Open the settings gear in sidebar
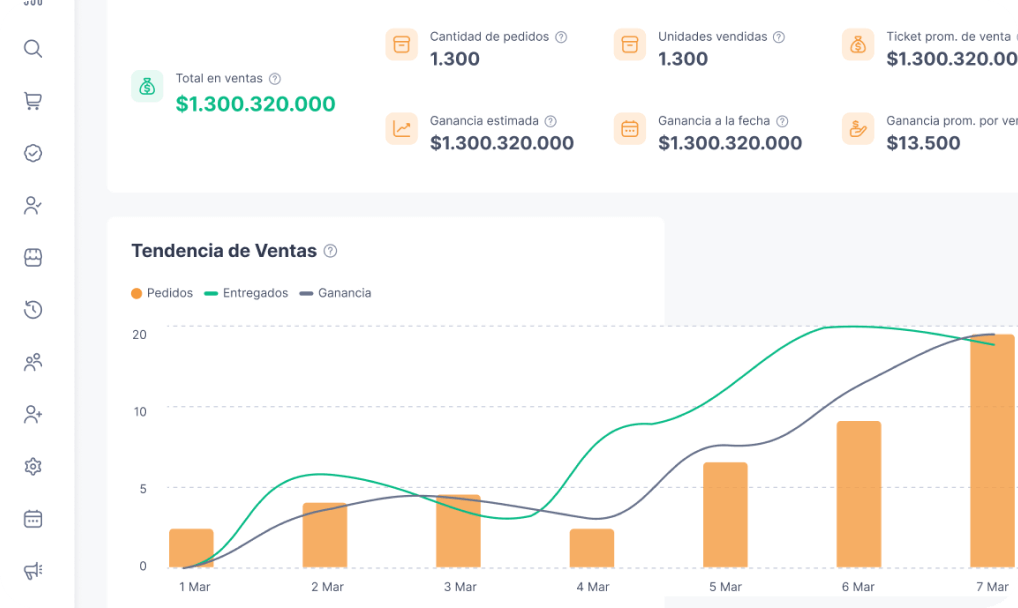The image size is (1018, 608). 33,466
